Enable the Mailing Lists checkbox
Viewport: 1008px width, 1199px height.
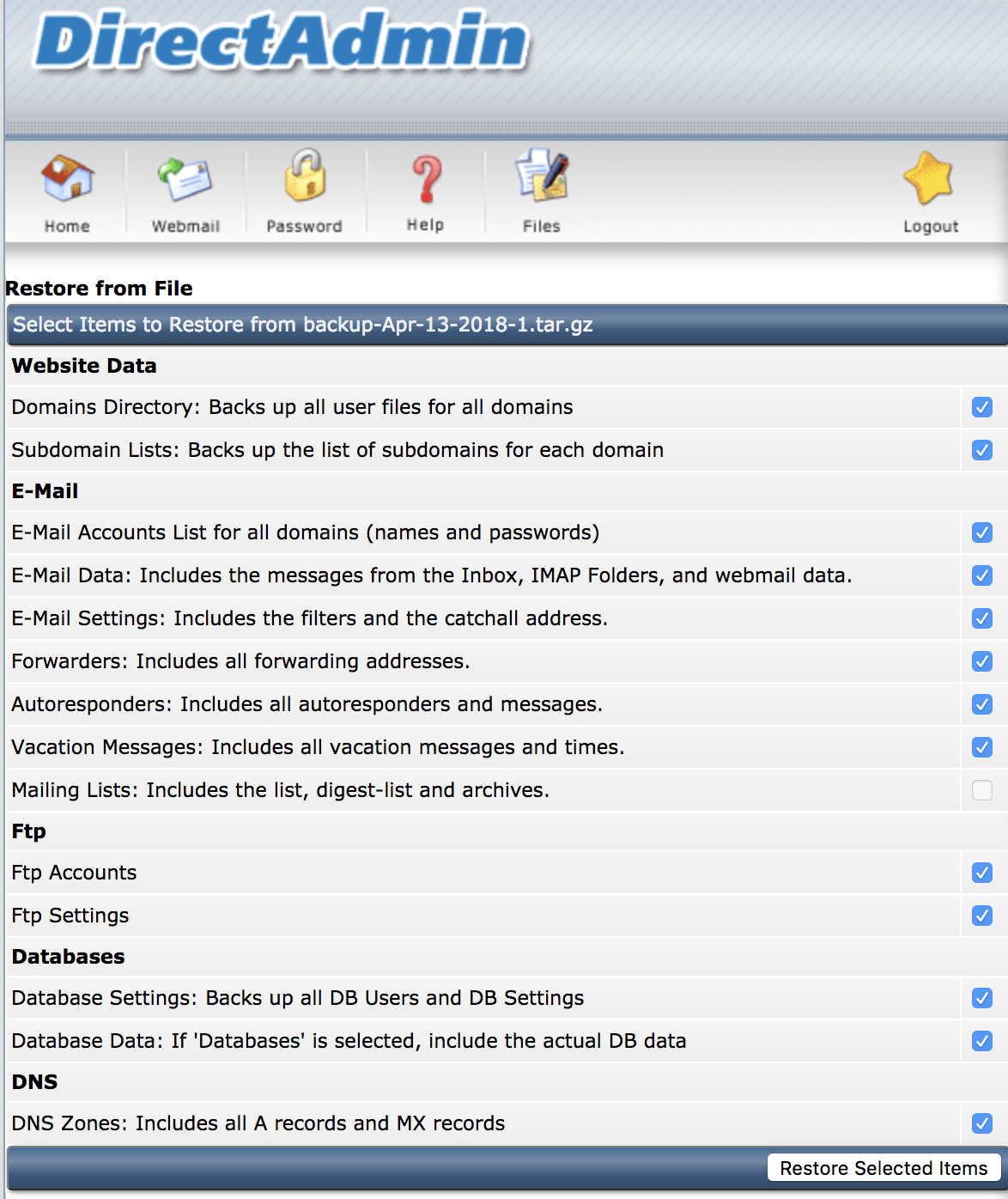coord(982,790)
